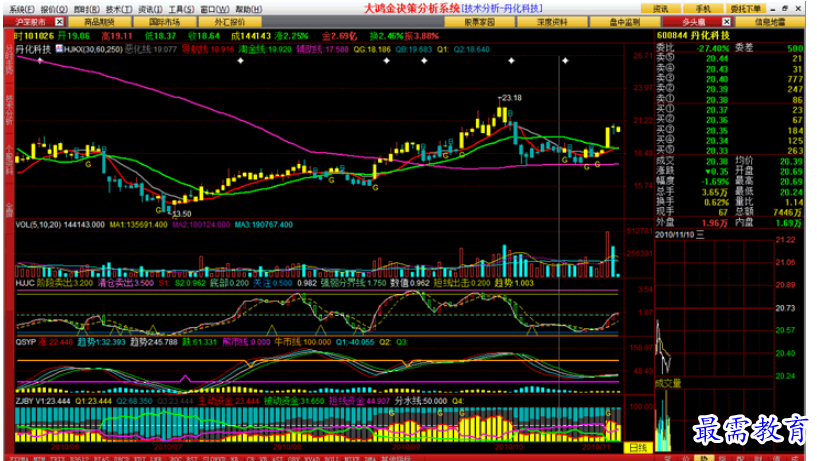This screenshot has height=461, width=817.
Task: Close the 沪深股市 tab with its X icon
Action: [x=58, y=21]
